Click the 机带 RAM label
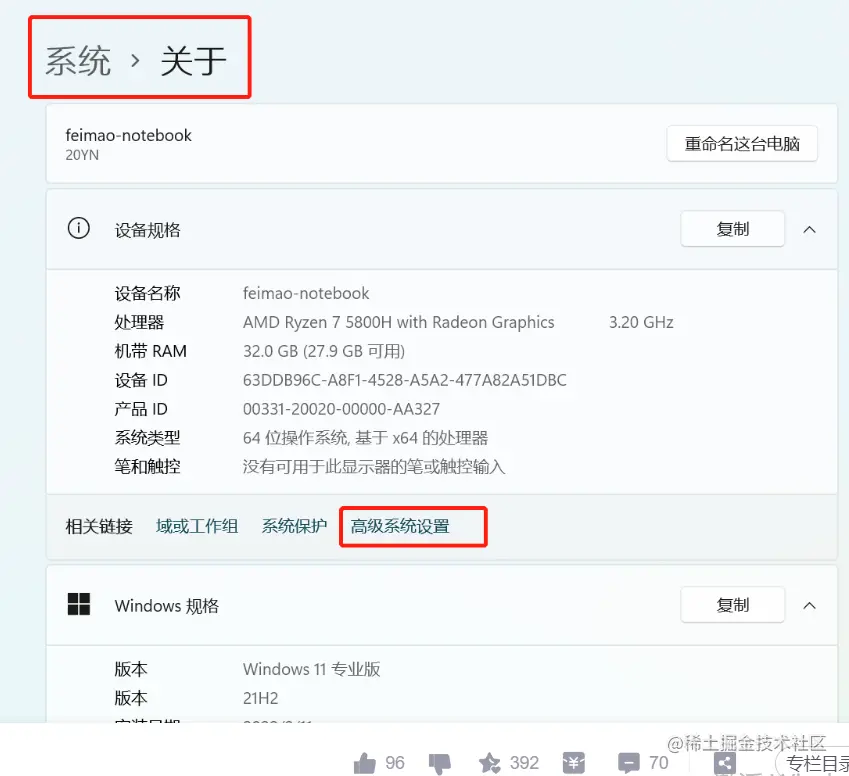This screenshot has height=776, width=849. pos(151,351)
